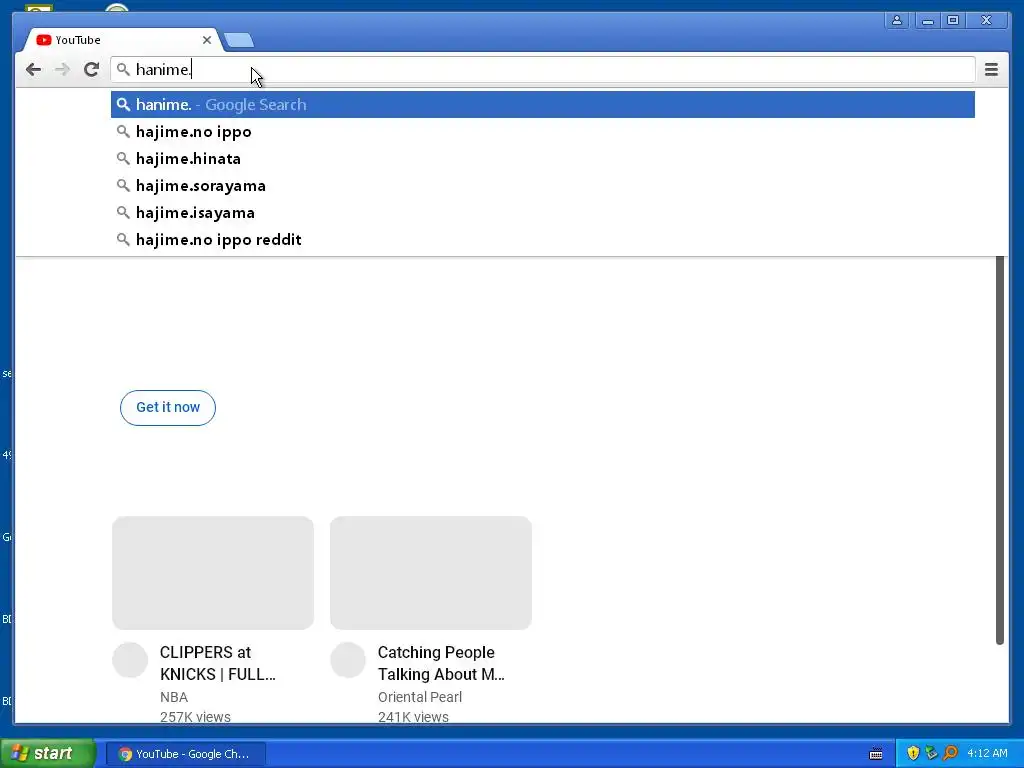The height and width of the screenshot is (768, 1024).
Task: Maximize the Chrome window
Action: (x=953, y=20)
